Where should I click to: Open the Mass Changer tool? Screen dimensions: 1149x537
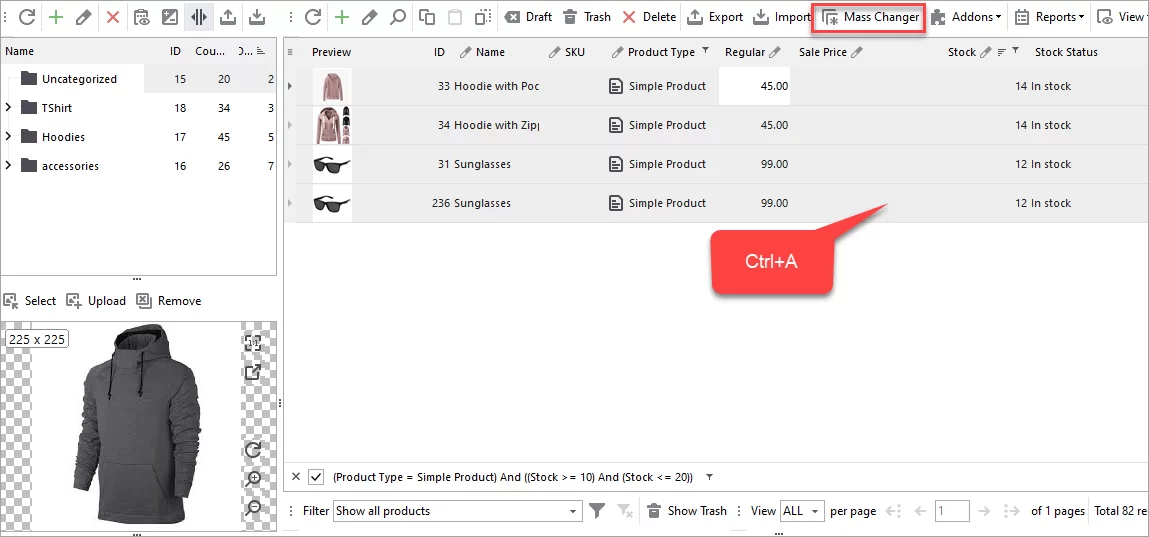(870, 17)
